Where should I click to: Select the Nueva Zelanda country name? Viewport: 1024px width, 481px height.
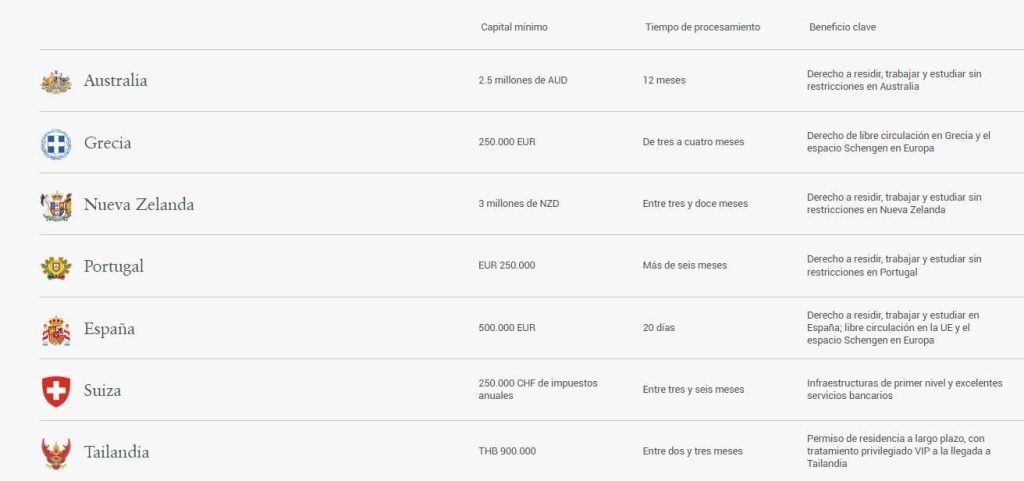[138, 204]
